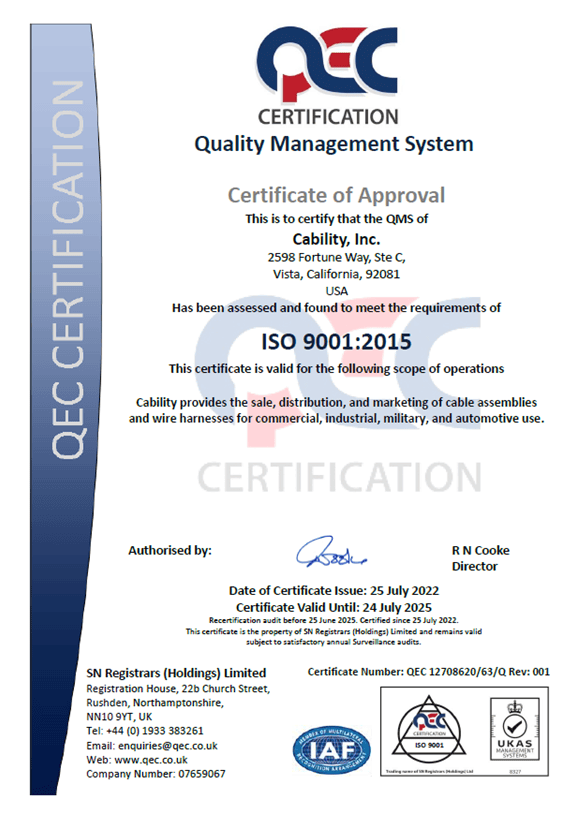Click the Director title text
The height and width of the screenshot is (814, 576).
474,566
